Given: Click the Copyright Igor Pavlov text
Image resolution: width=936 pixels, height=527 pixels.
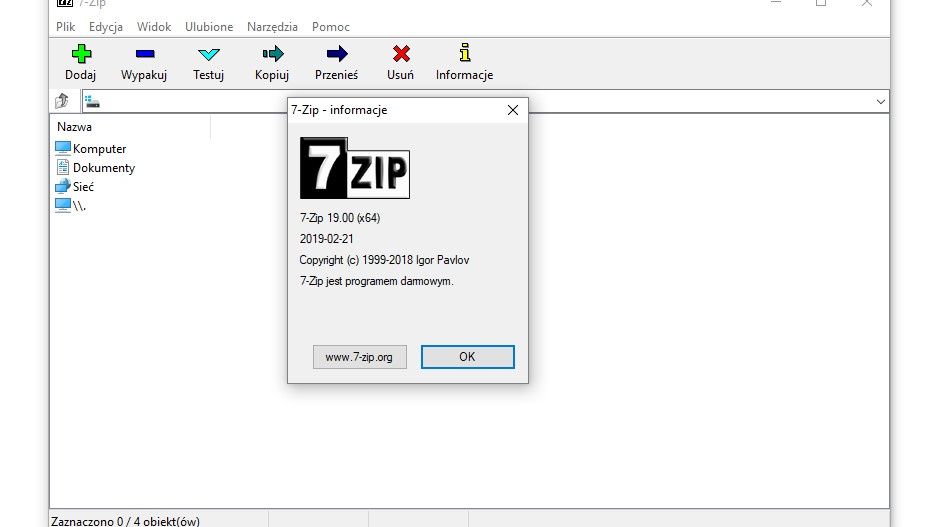Looking at the screenshot, I should pyautogui.click(x=384, y=260).
